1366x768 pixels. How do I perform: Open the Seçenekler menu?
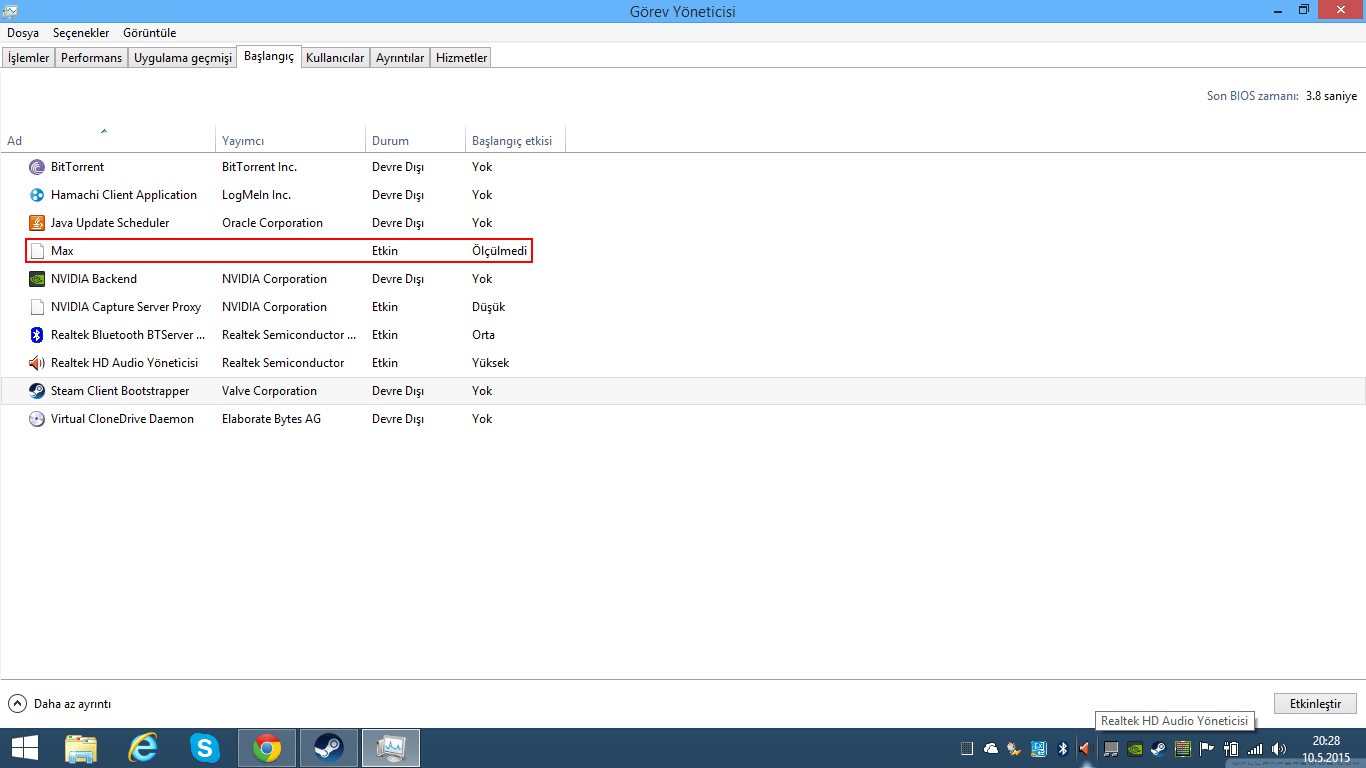[x=81, y=33]
